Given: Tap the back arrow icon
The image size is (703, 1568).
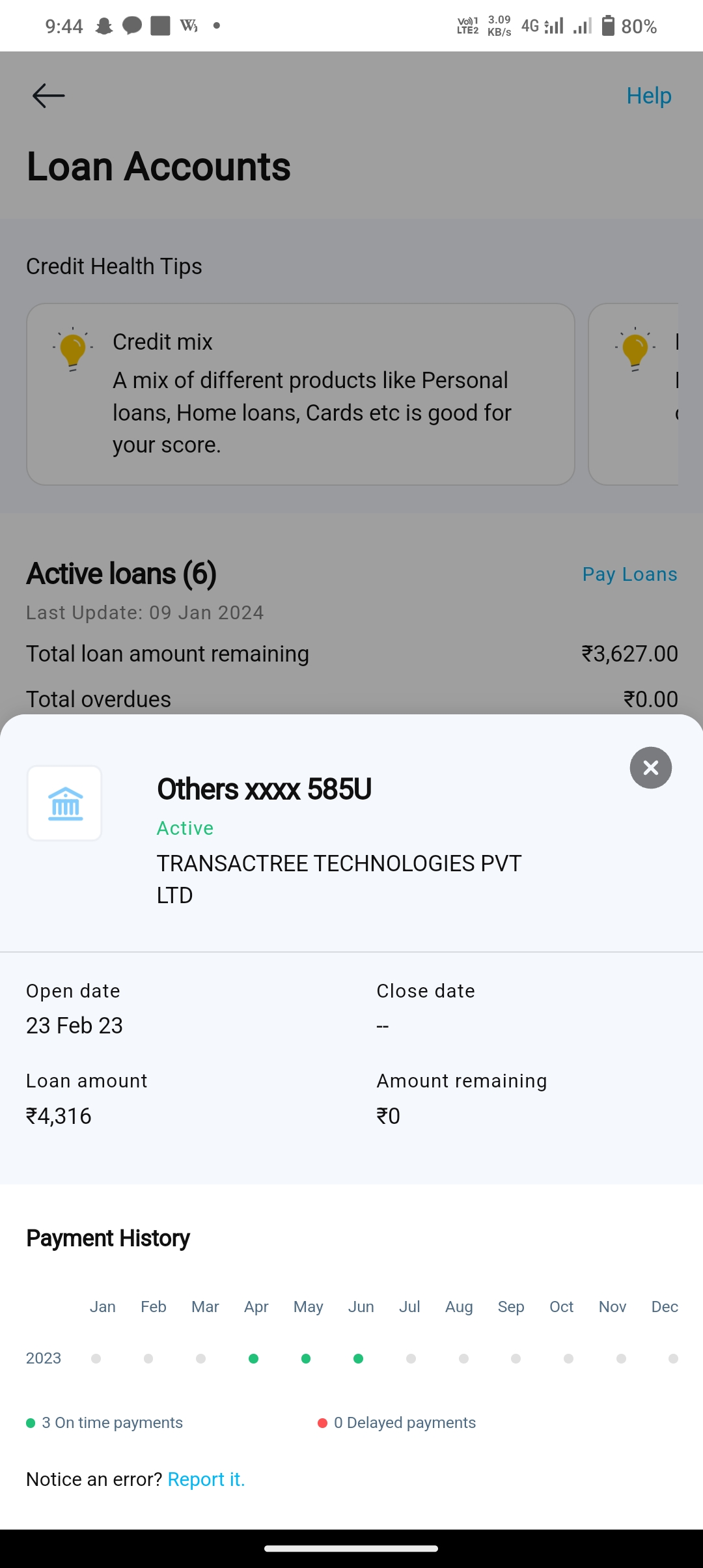Looking at the screenshot, I should tap(49, 96).
